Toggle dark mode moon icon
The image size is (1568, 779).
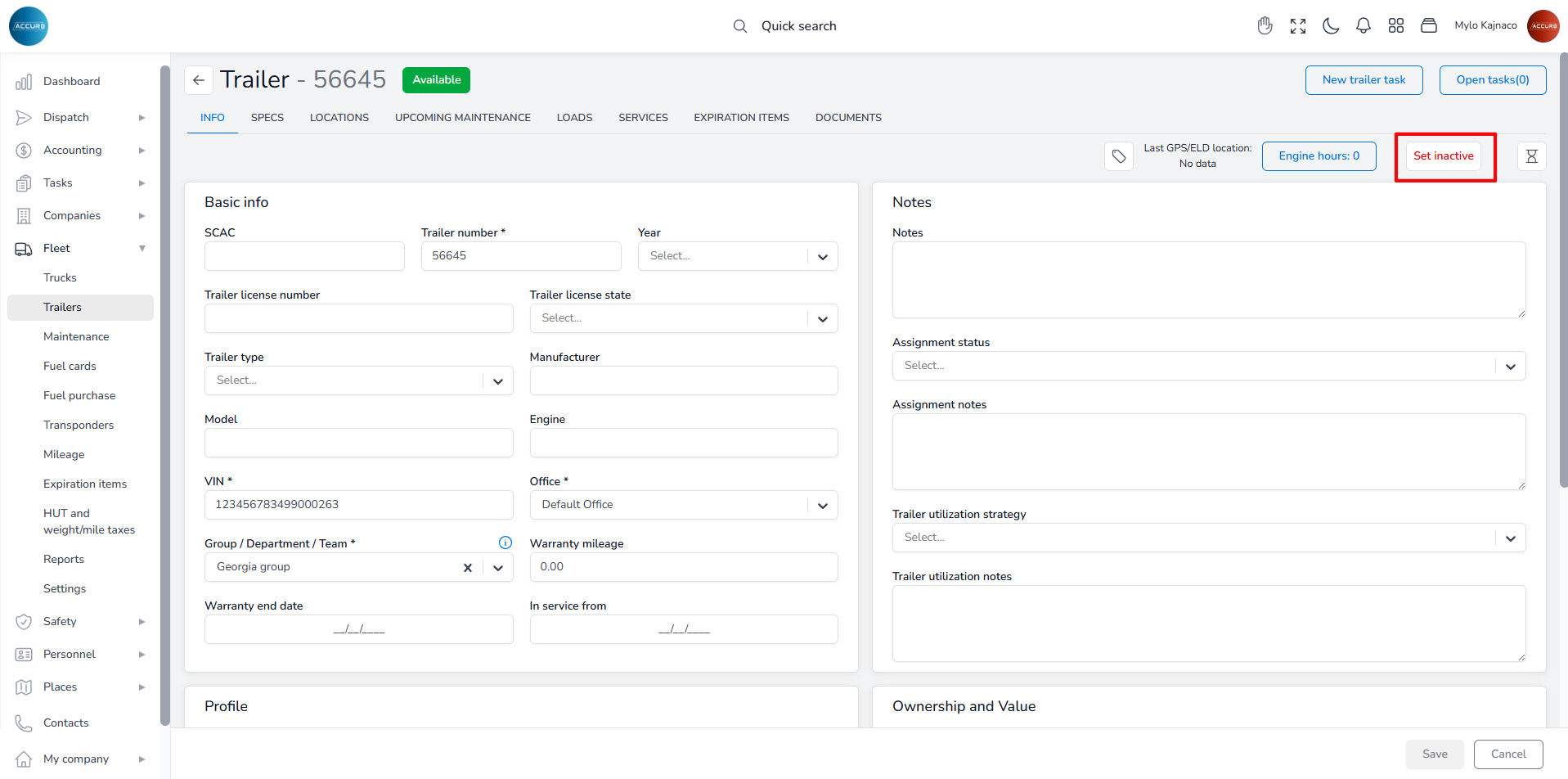tap(1331, 26)
